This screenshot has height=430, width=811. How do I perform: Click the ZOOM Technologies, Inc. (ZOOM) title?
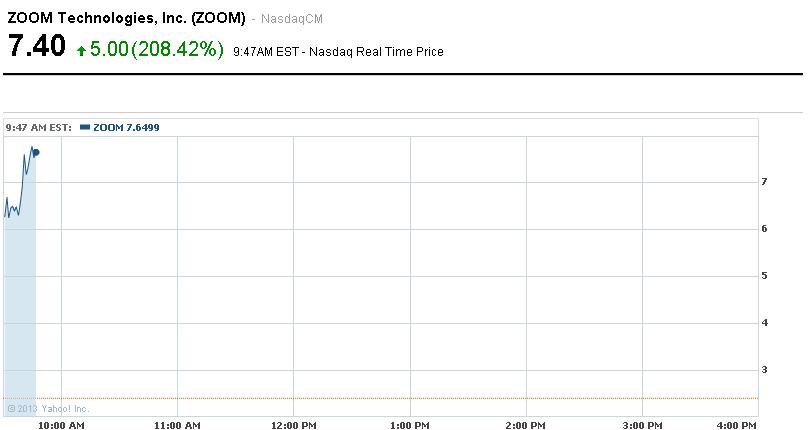pos(126,19)
